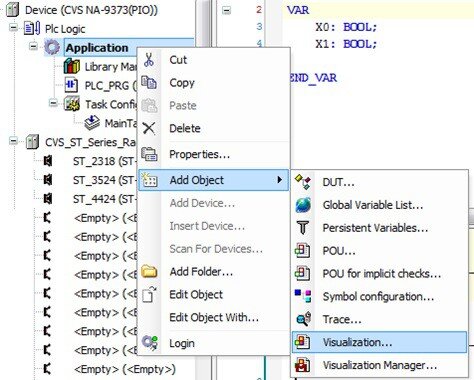Image resolution: width=474 pixels, height=380 pixels.
Task: Click the Device icon in tree
Action: click(13, 9)
